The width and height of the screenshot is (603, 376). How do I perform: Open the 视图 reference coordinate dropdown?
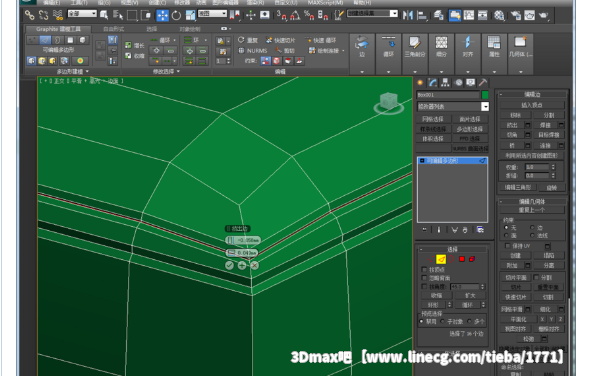coord(212,13)
